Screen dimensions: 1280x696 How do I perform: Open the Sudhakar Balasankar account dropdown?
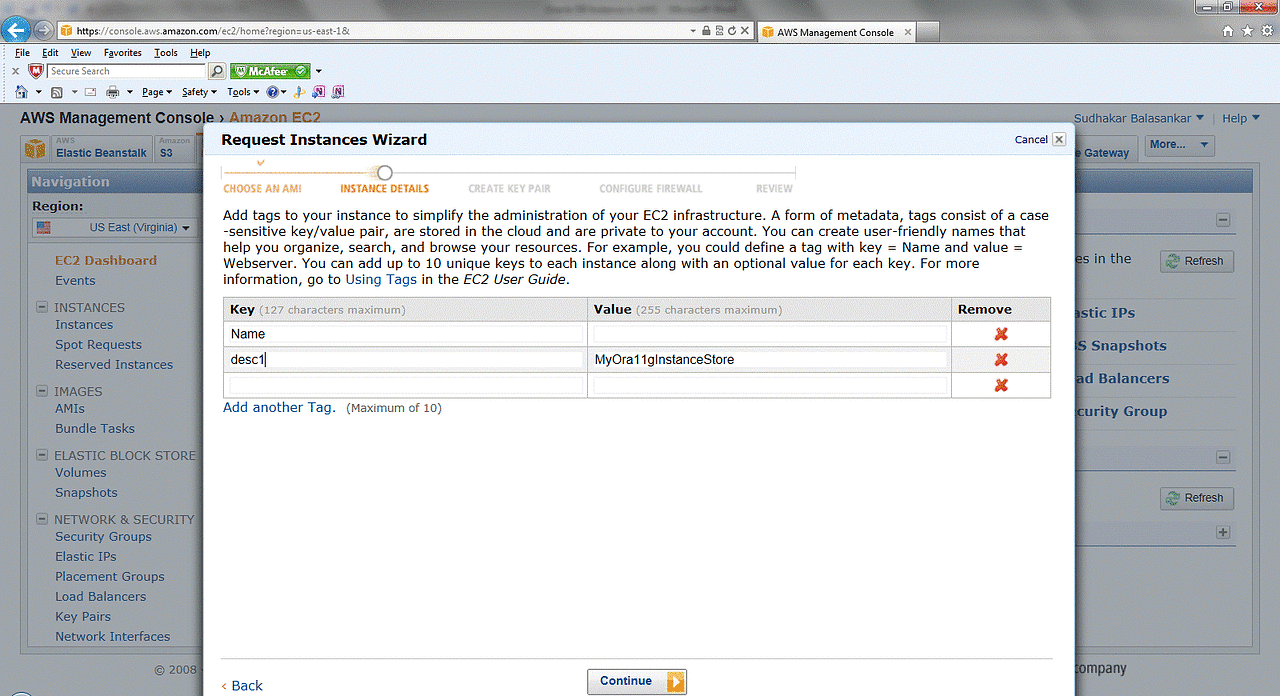click(1138, 118)
